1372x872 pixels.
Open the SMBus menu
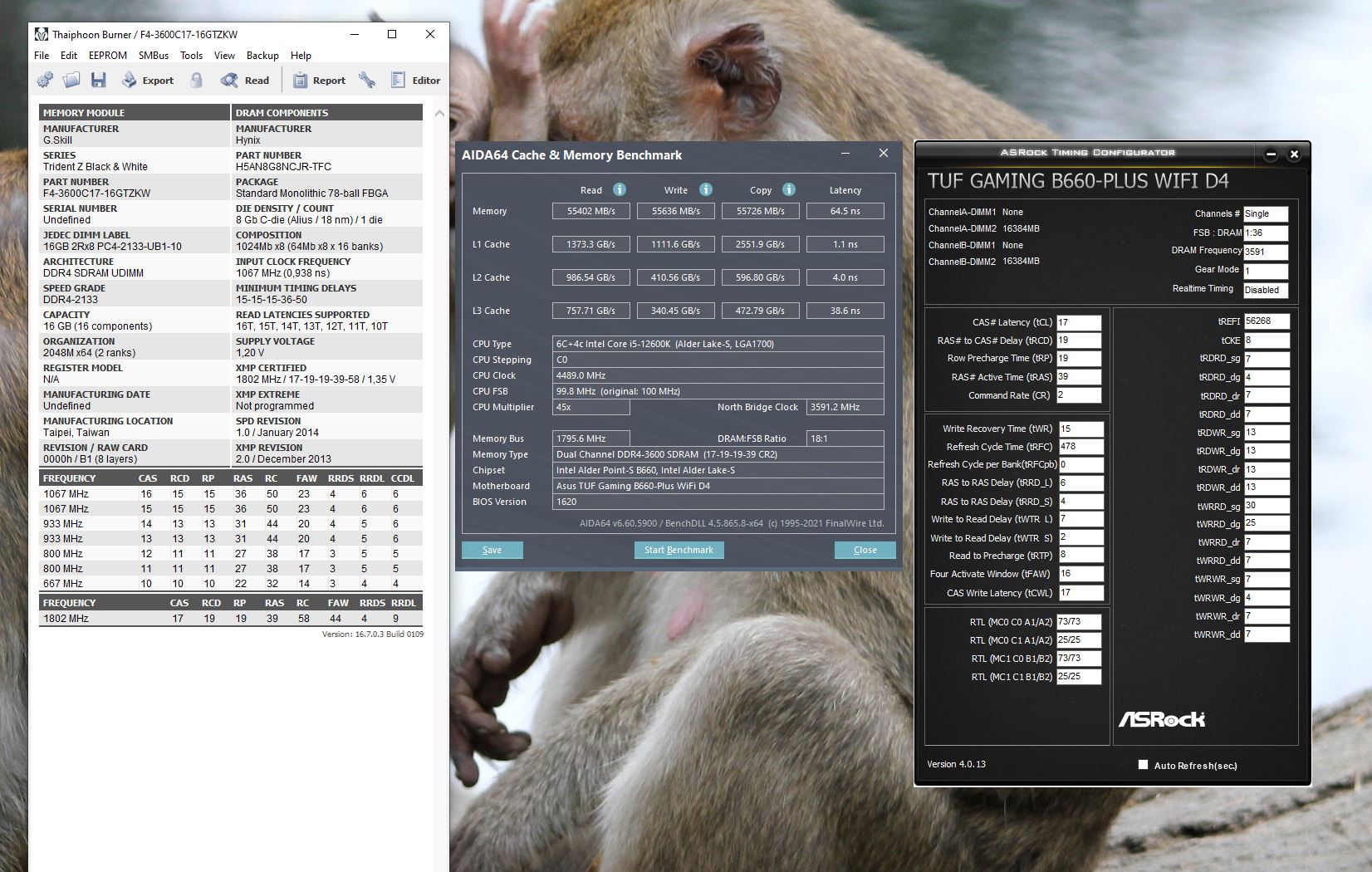(x=154, y=56)
